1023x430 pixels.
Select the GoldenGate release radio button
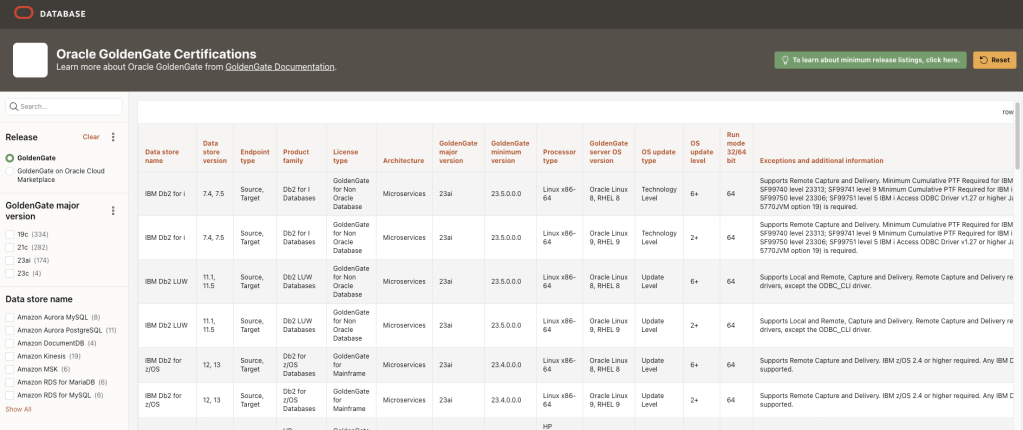pos(10,158)
